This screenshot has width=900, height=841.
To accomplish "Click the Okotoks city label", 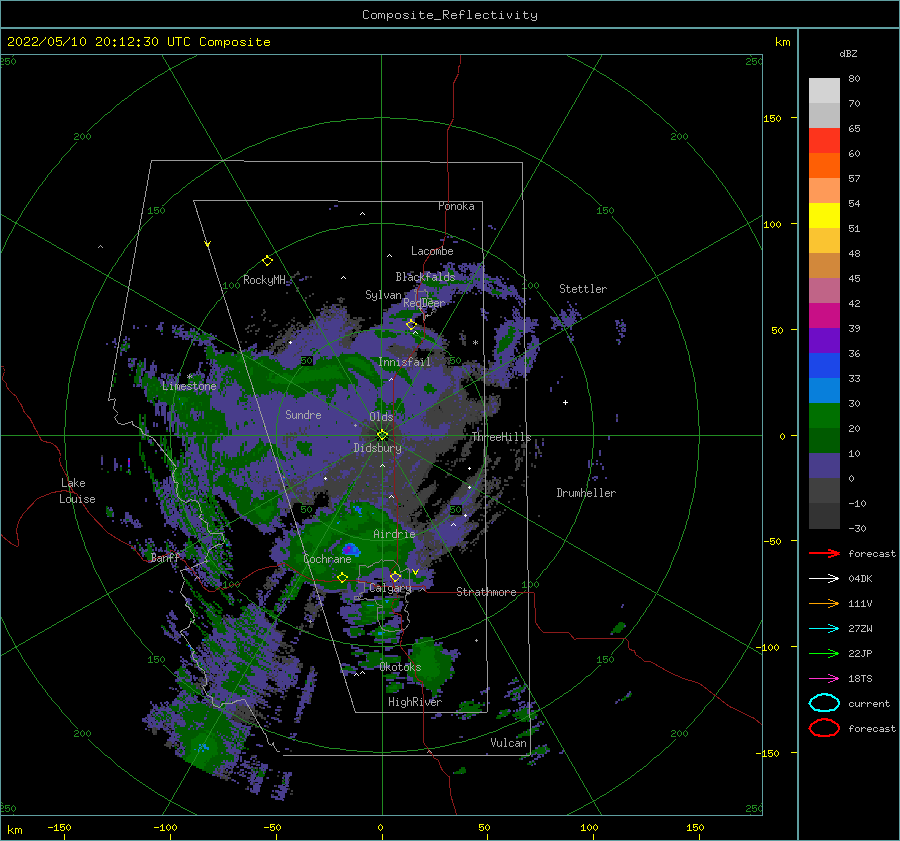I will coord(400,667).
